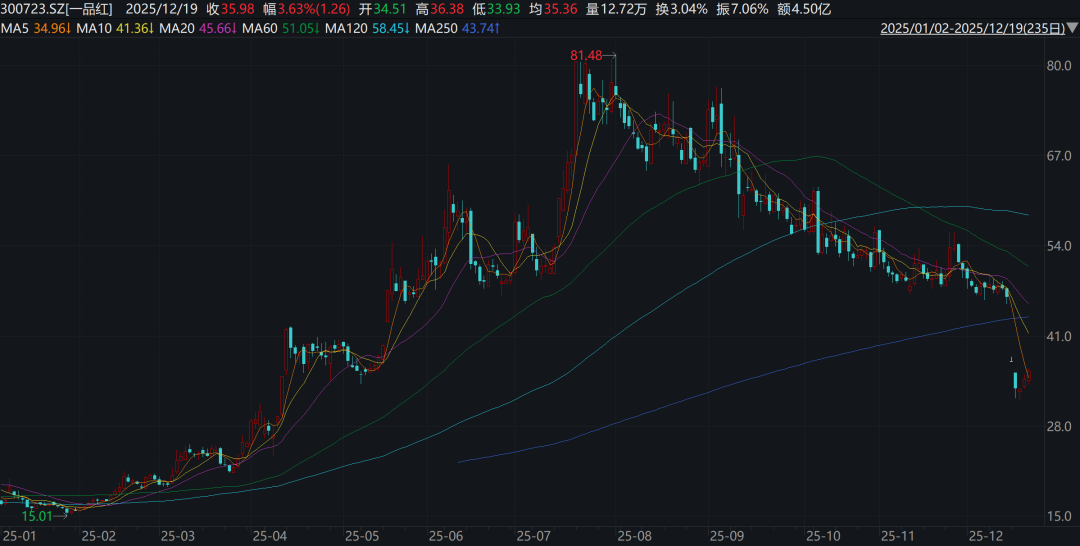The image size is (1080, 546).
Task: Click the amplitude value 振7.06%
Action: click(x=742, y=10)
